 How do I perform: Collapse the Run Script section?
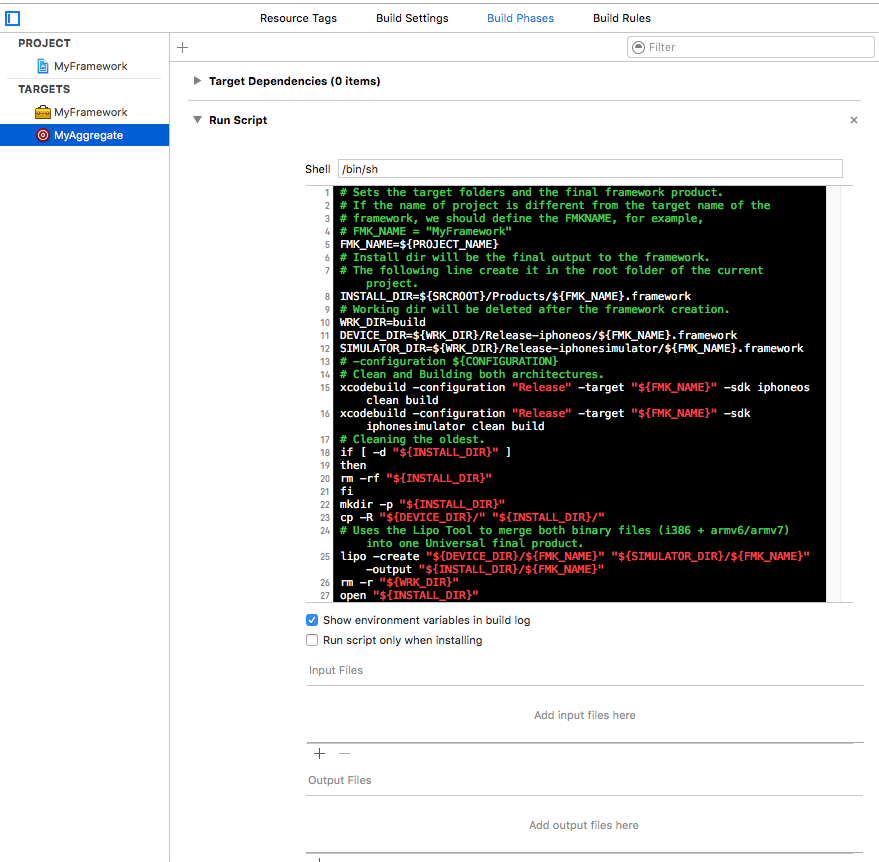(x=197, y=119)
